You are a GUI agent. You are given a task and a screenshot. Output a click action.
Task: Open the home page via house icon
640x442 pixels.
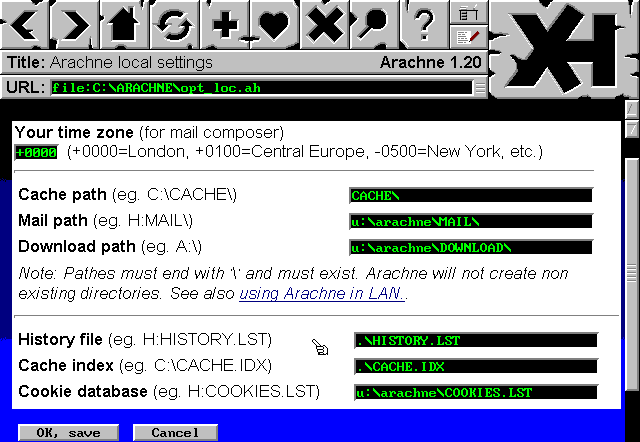click(124, 24)
